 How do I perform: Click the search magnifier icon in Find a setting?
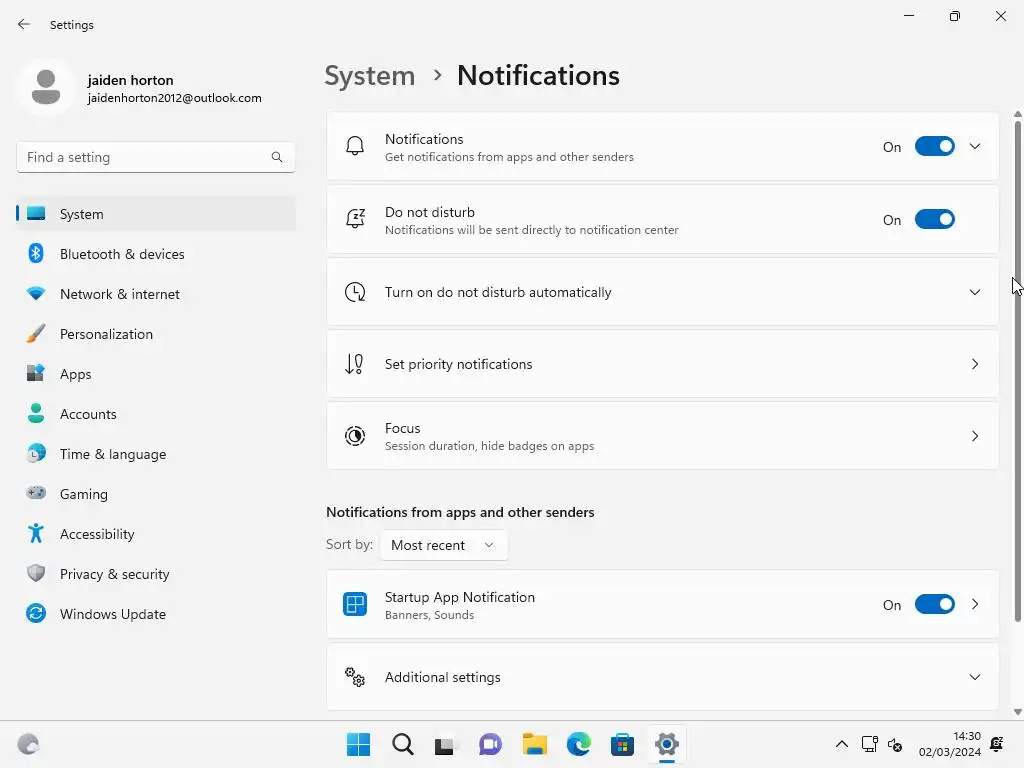tap(277, 157)
